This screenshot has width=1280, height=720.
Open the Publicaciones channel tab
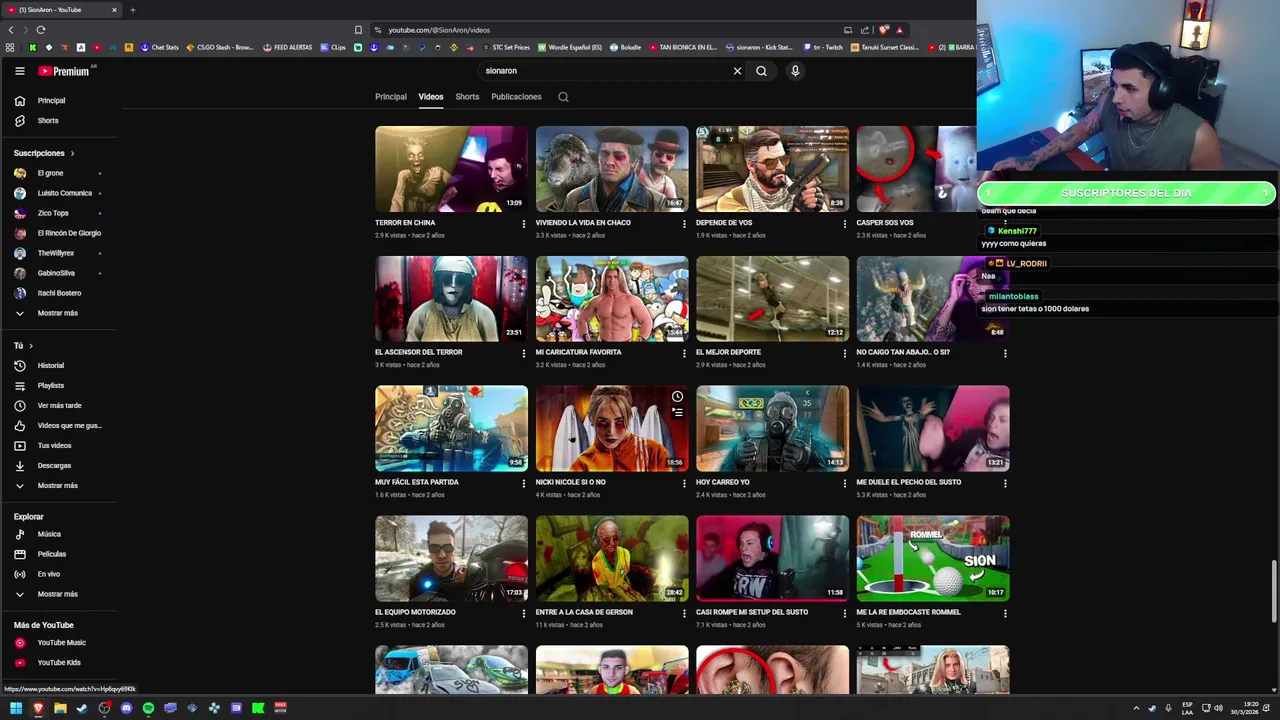pos(516,97)
